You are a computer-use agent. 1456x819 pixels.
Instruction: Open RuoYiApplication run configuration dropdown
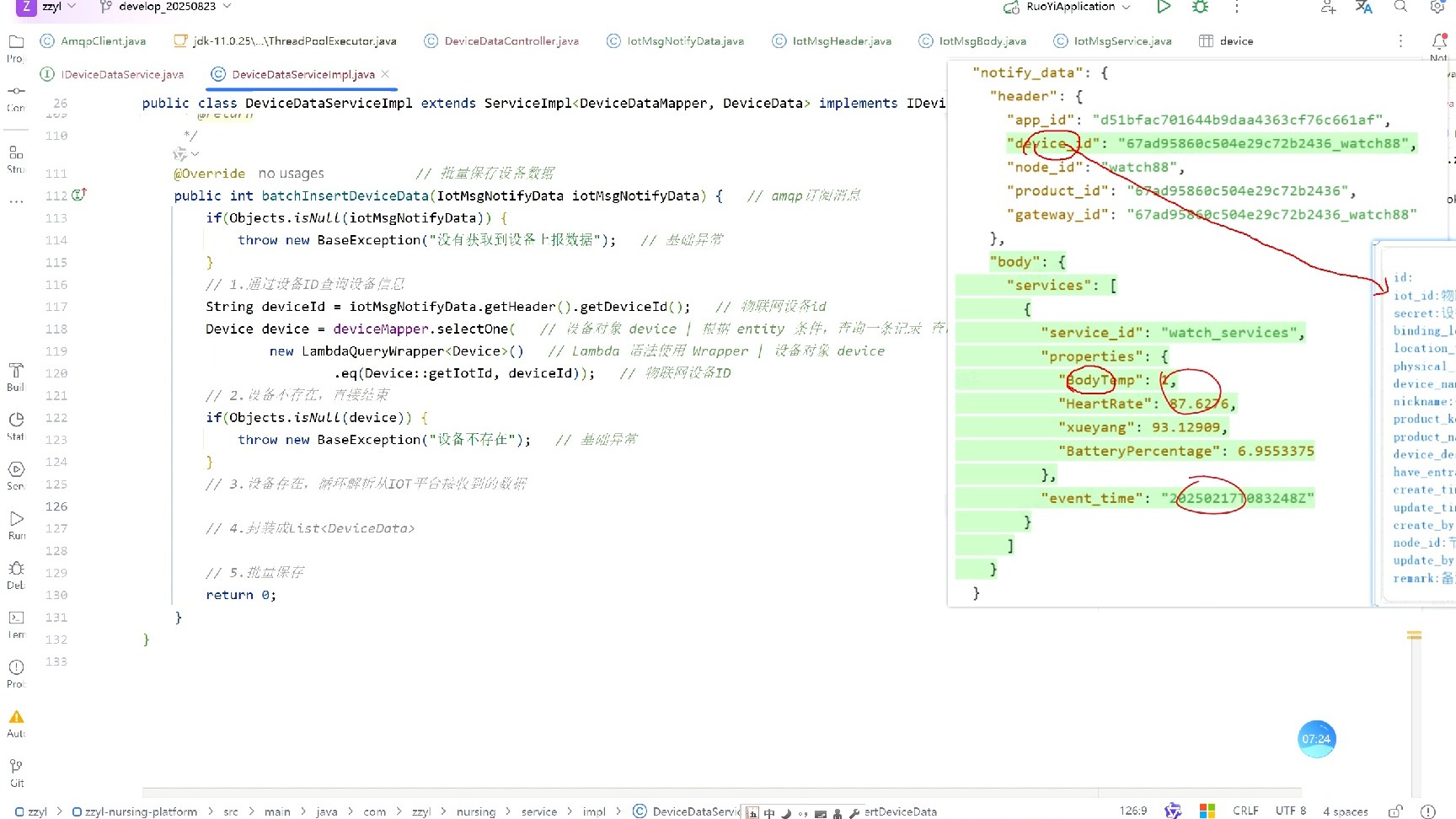click(1067, 7)
